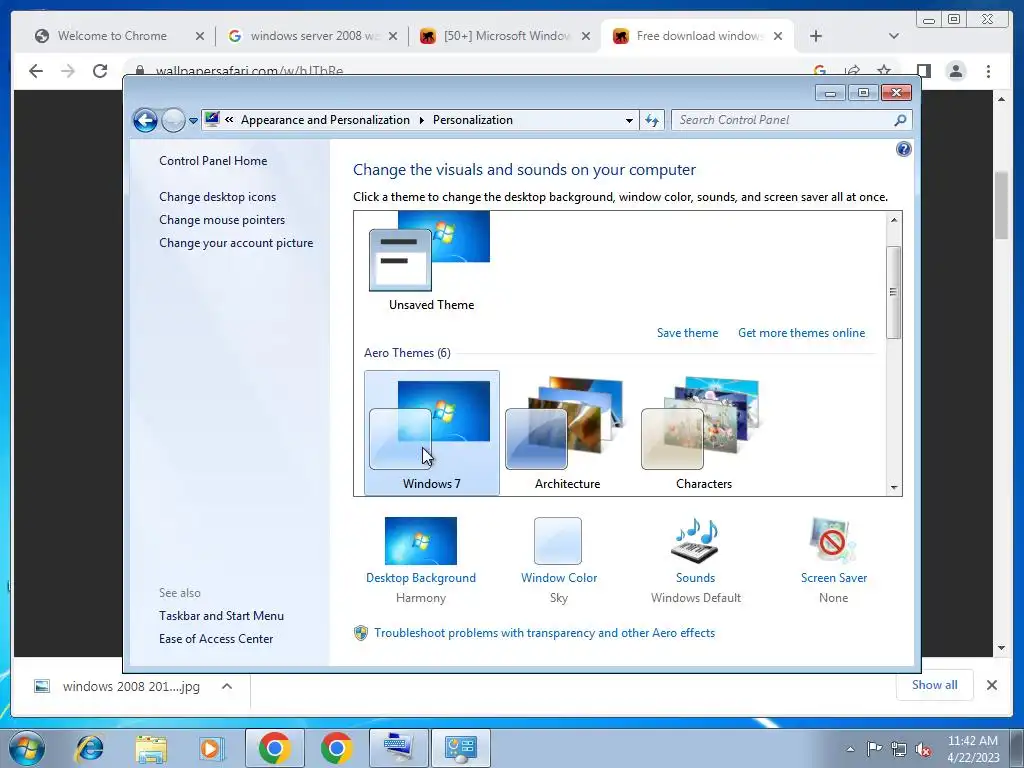Click the Control Panel back arrow button

coord(145,120)
